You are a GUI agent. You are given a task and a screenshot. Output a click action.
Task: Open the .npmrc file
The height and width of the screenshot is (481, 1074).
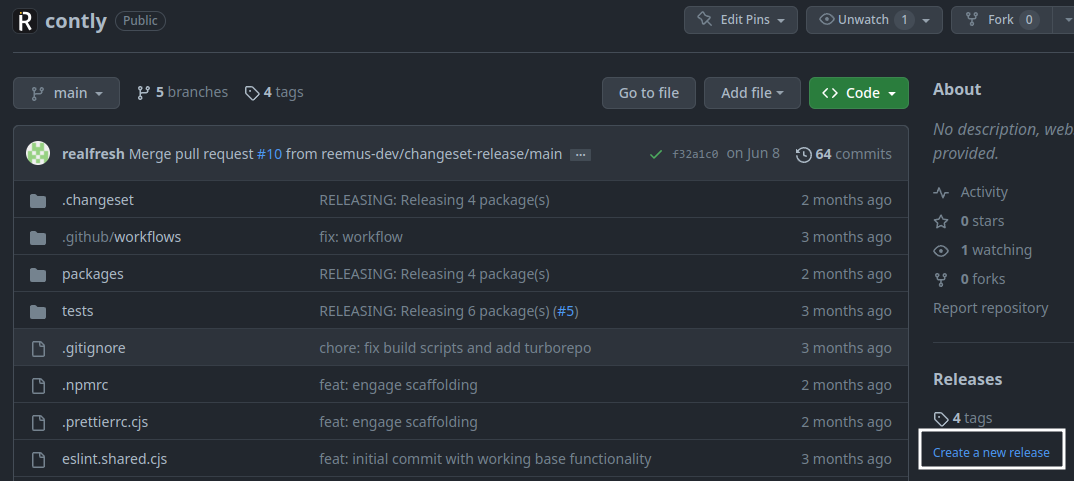point(85,385)
